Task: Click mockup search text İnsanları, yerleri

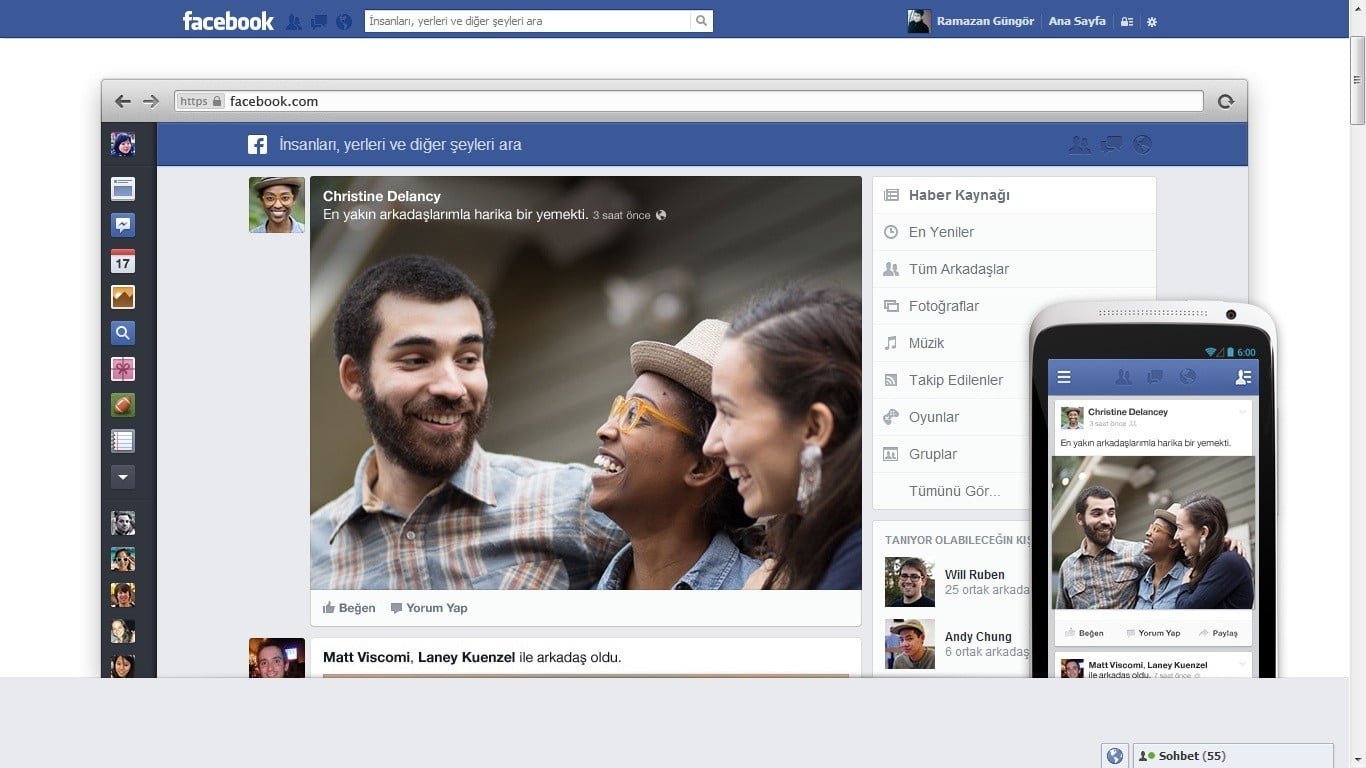Action: click(x=400, y=145)
